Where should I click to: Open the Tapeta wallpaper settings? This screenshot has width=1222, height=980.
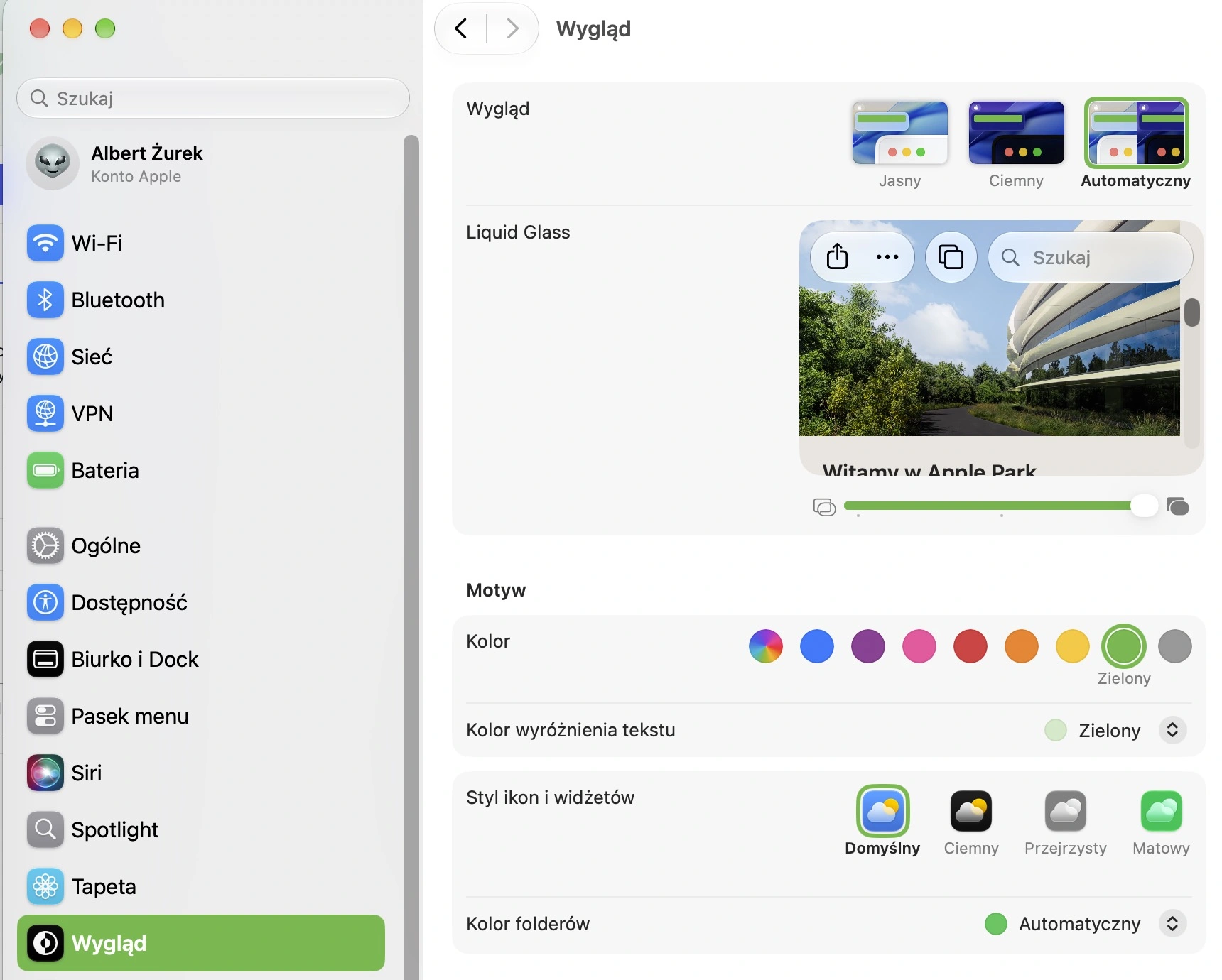click(200, 886)
